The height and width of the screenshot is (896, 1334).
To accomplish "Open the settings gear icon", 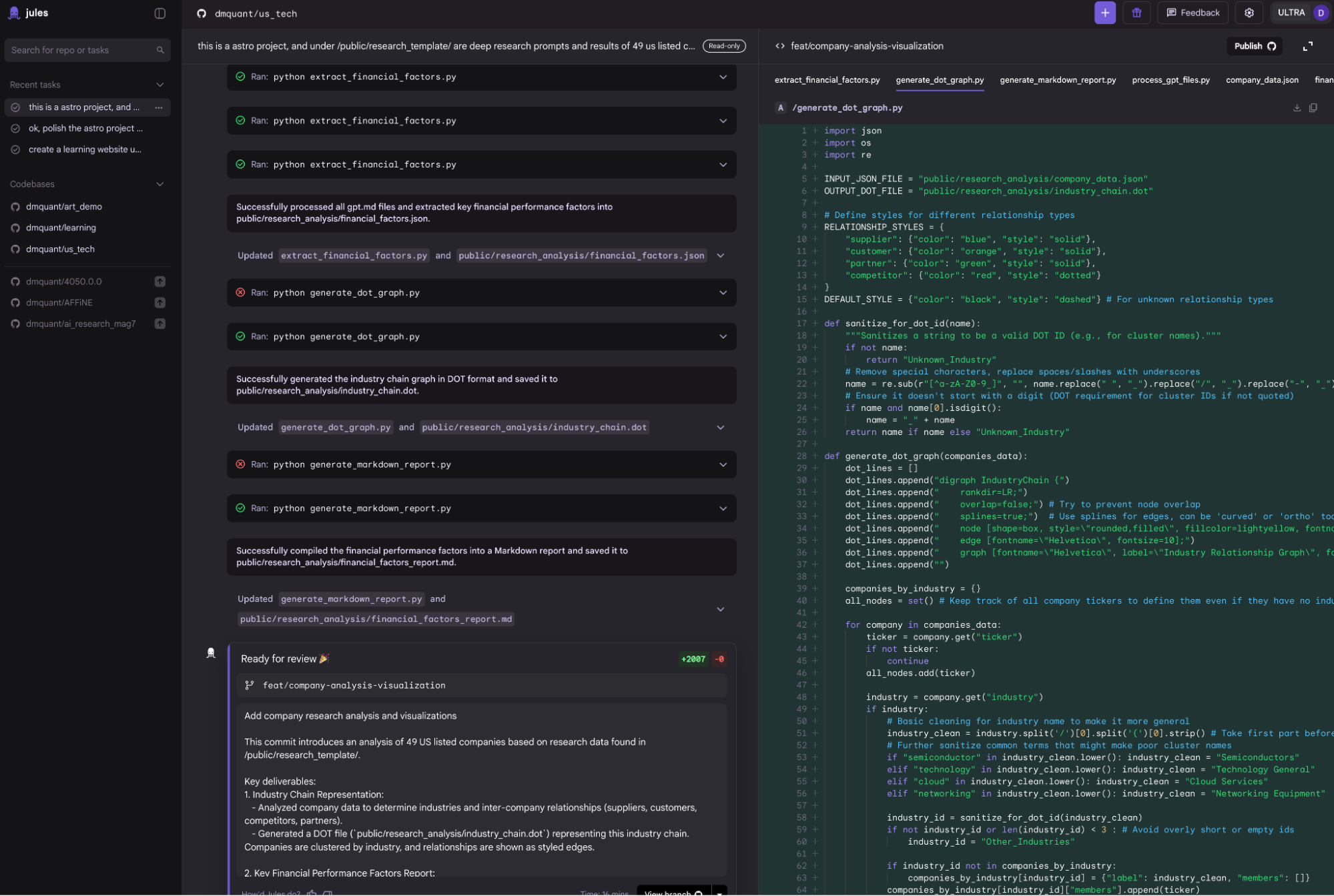I will (1249, 13).
